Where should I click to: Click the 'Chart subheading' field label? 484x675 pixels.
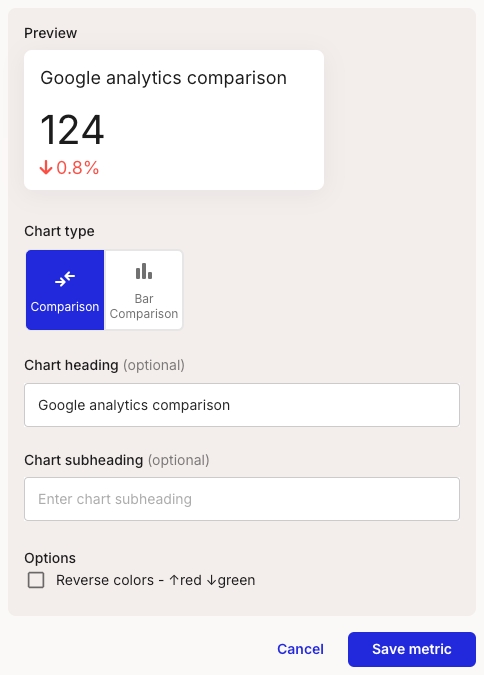[x=84, y=460]
